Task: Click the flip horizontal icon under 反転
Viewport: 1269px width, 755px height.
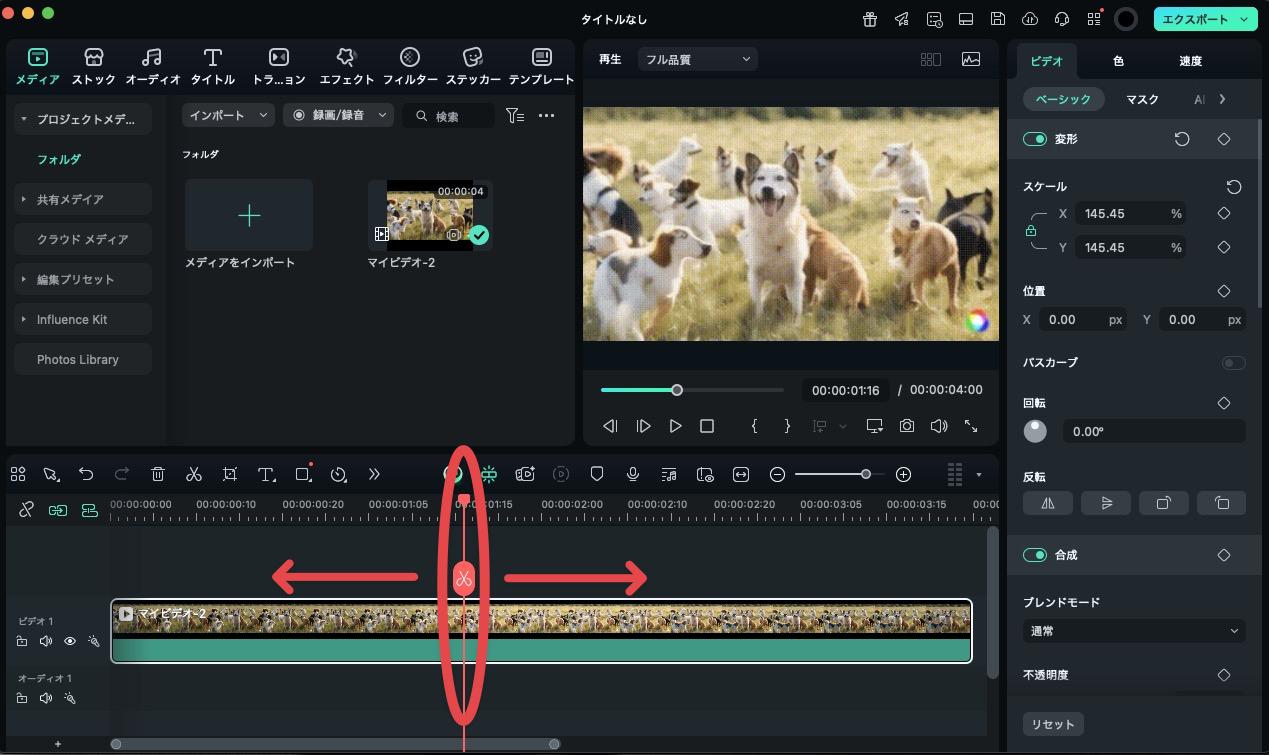Action: (1048, 503)
